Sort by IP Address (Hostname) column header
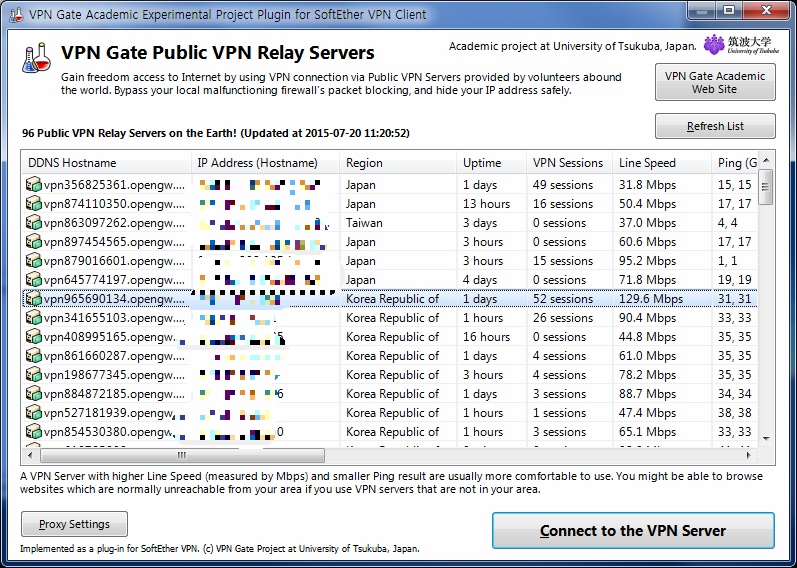Viewport: 797px width, 568px height. (265, 163)
